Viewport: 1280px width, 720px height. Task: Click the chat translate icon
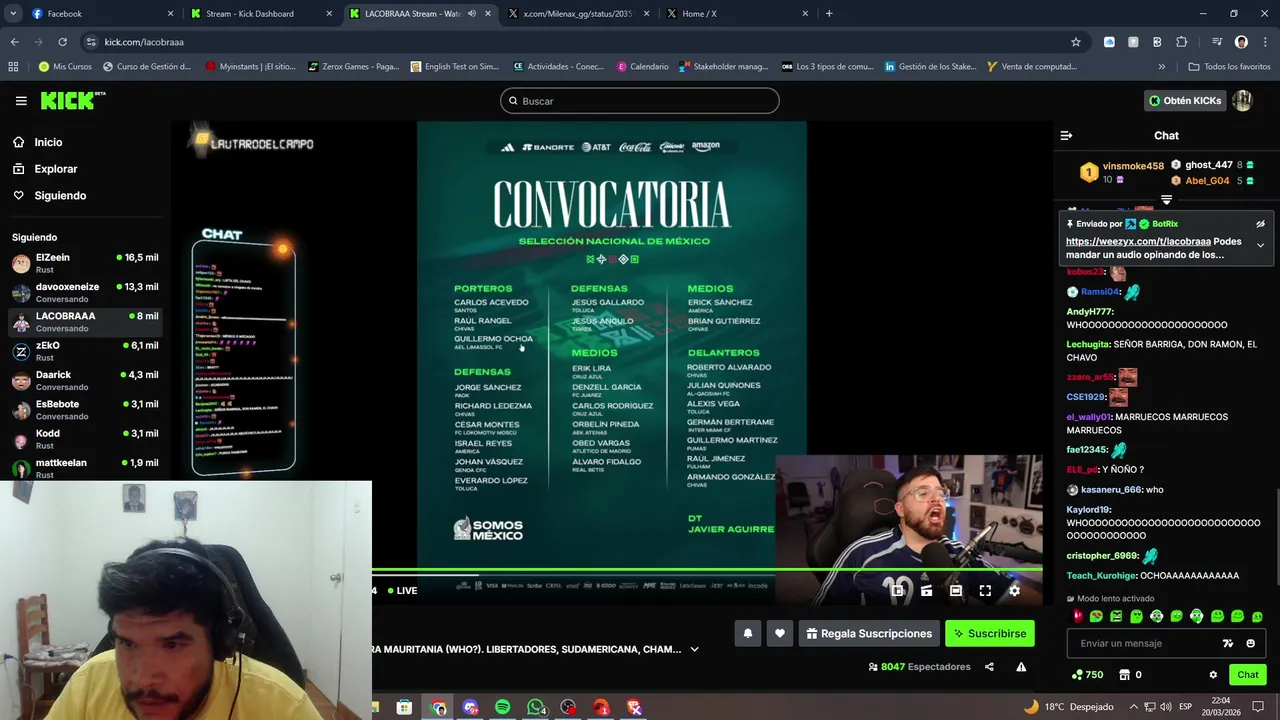click(x=1228, y=643)
